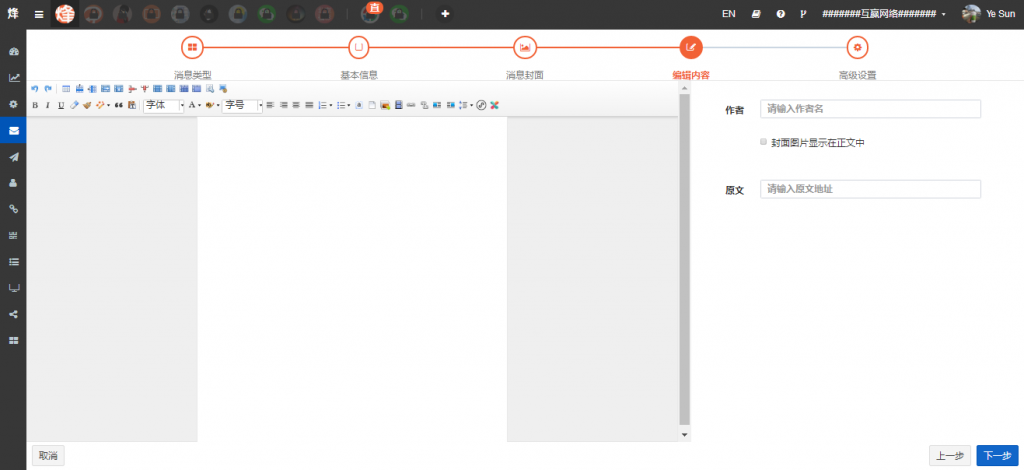Open the envelope messages sidebar icon
Screen dimensions: 1024x470
[x=13, y=130]
